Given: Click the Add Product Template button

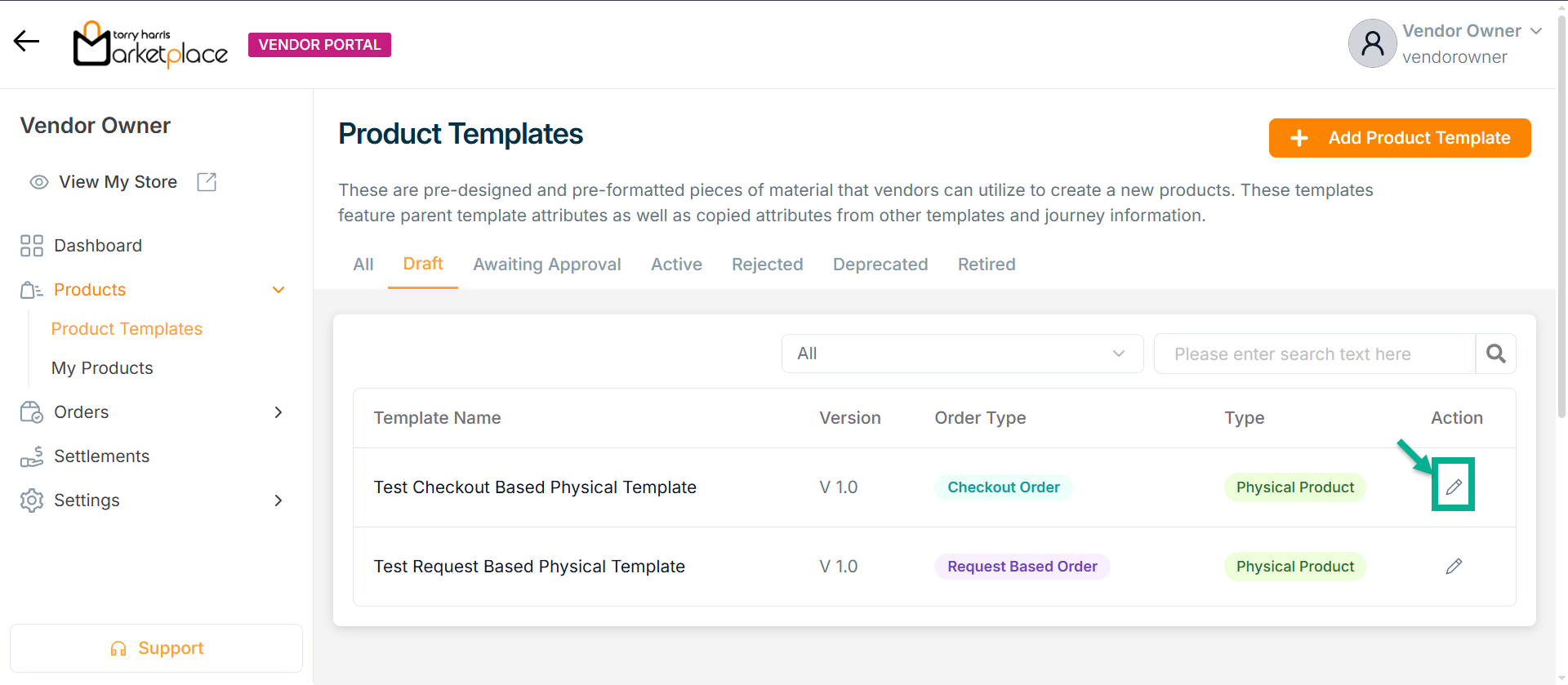Looking at the screenshot, I should (1399, 138).
